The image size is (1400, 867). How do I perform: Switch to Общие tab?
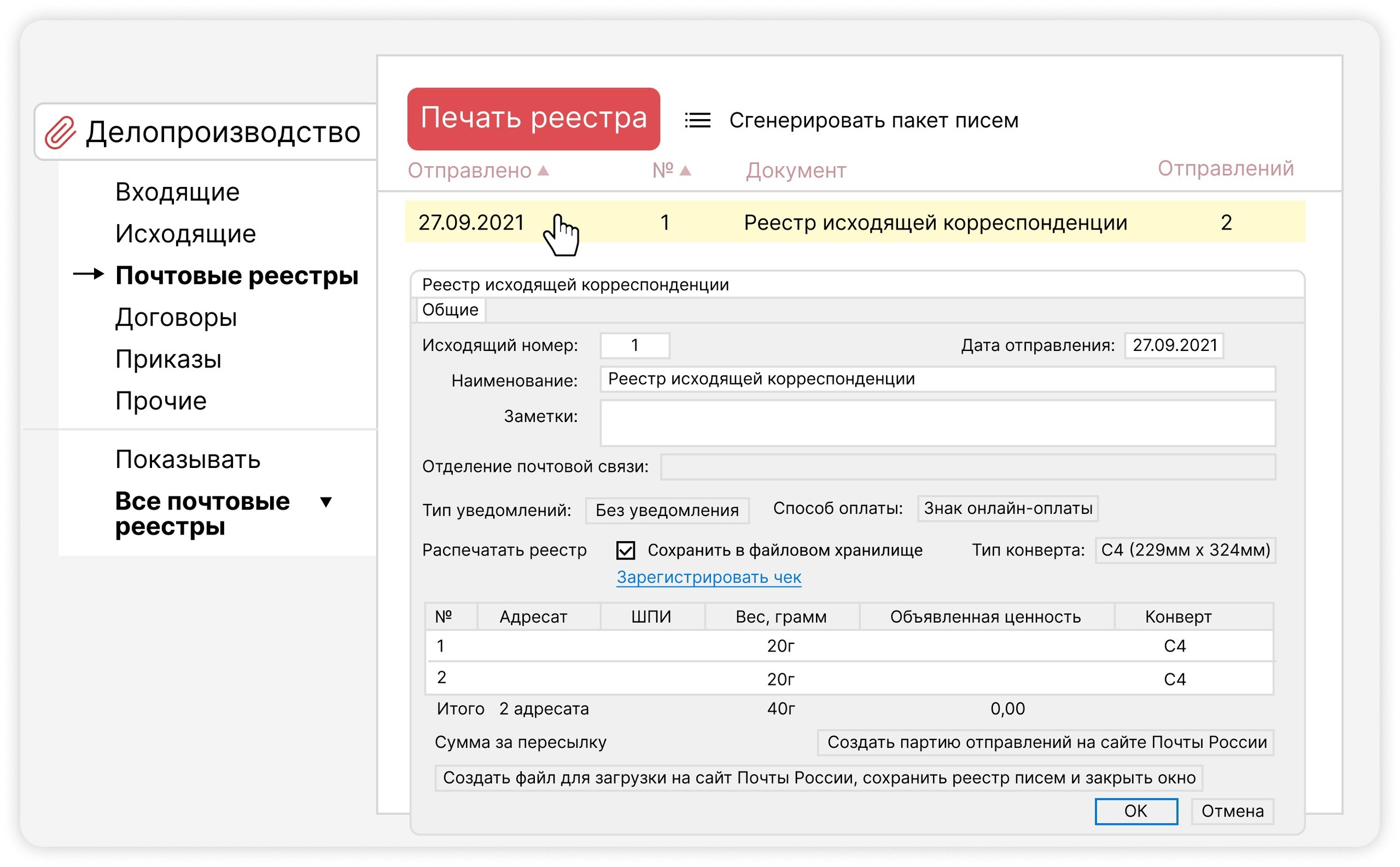pyautogui.click(x=450, y=309)
